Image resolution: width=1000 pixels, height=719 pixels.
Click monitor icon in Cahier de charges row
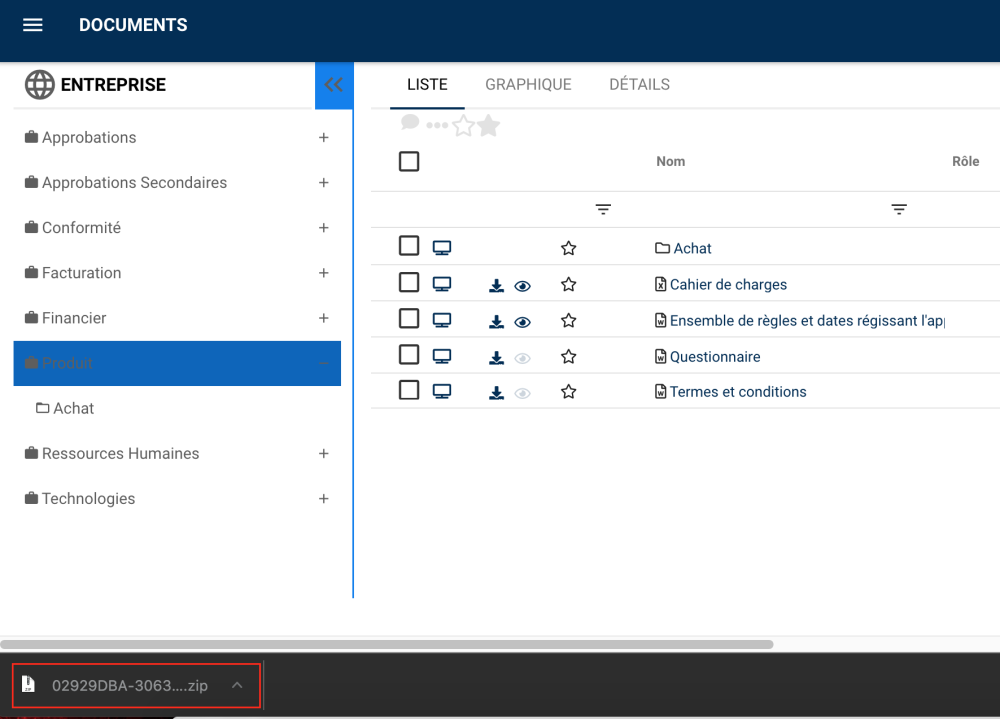(442, 284)
